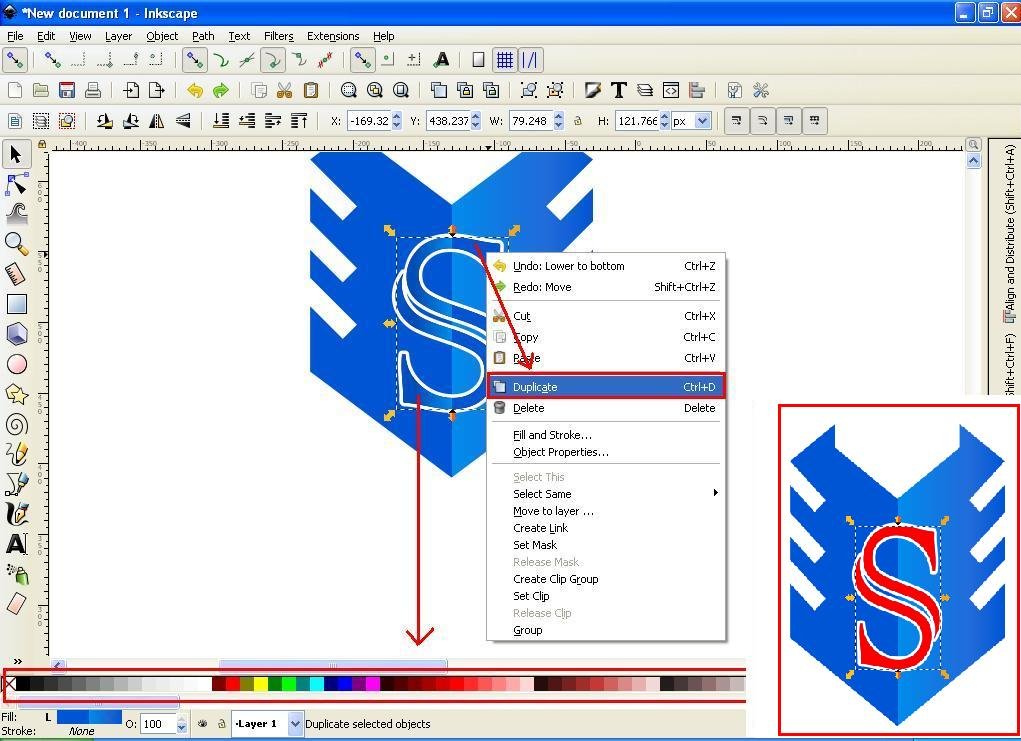The image size is (1021, 741).
Task: Pick the yellow swatch in palette
Action: click(260, 684)
